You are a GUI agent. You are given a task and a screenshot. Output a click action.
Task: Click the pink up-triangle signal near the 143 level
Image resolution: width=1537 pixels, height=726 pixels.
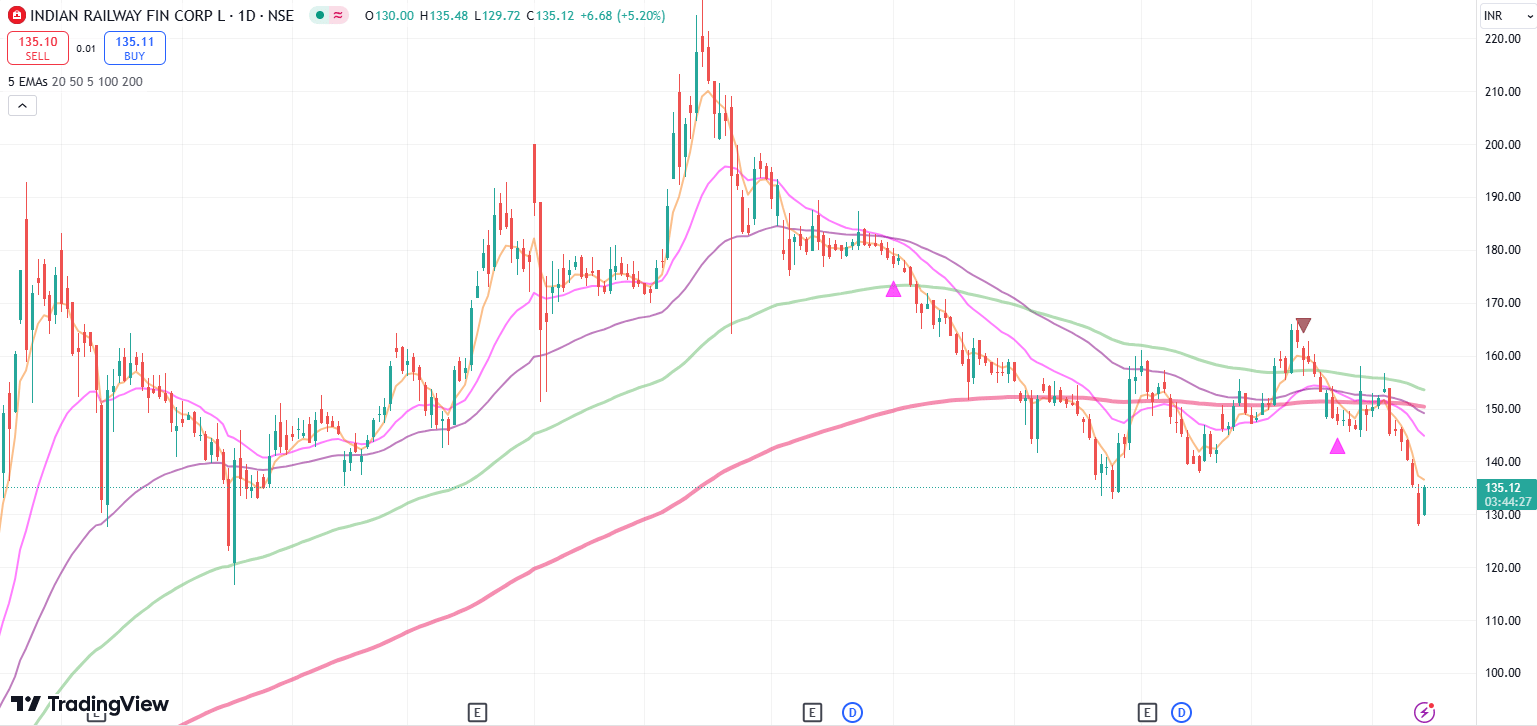coord(1337,446)
